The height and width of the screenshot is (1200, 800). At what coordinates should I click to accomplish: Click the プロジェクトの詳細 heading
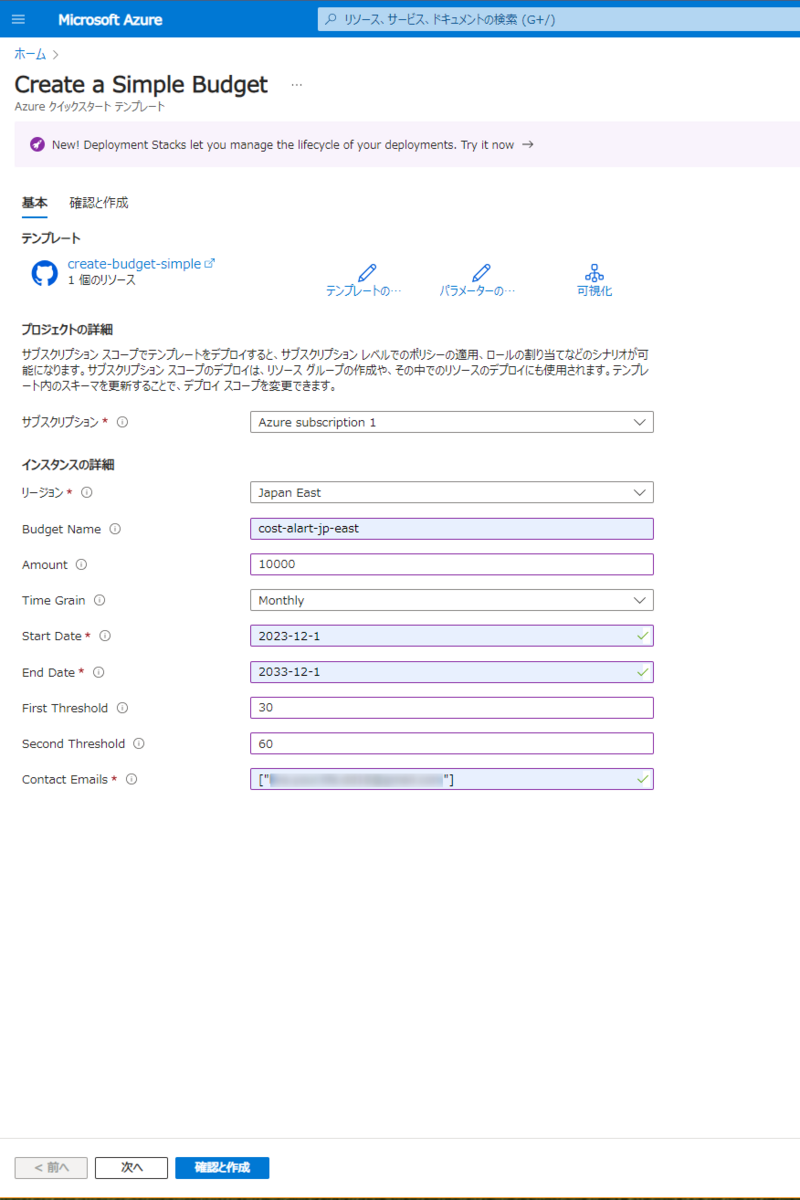[x=68, y=331]
